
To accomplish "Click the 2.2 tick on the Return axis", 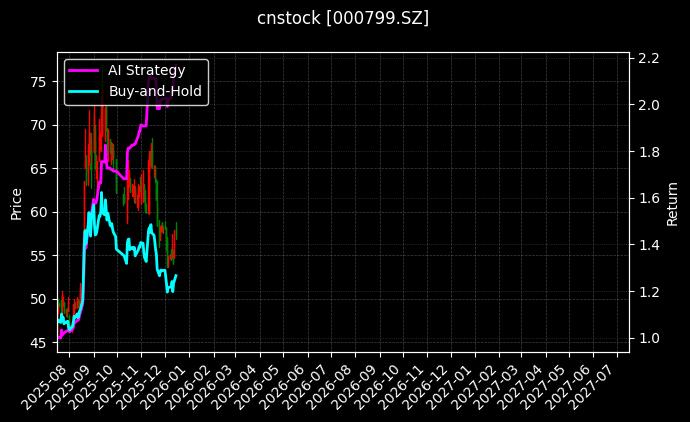I will click(648, 58).
